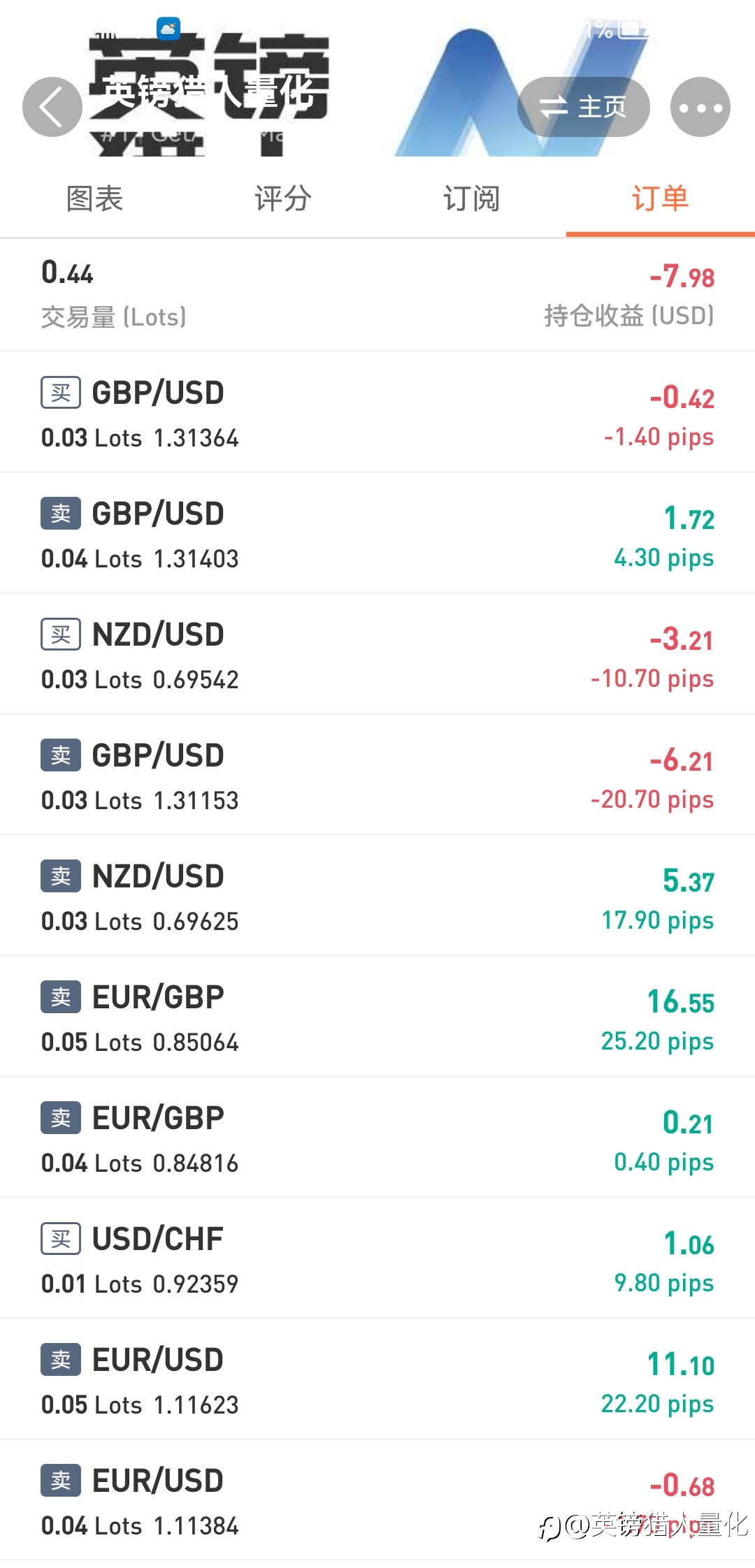The image size is (755, 1568).
Task: Open the EUR/GBP 0.84816 order row
Action: point(377,1138)
